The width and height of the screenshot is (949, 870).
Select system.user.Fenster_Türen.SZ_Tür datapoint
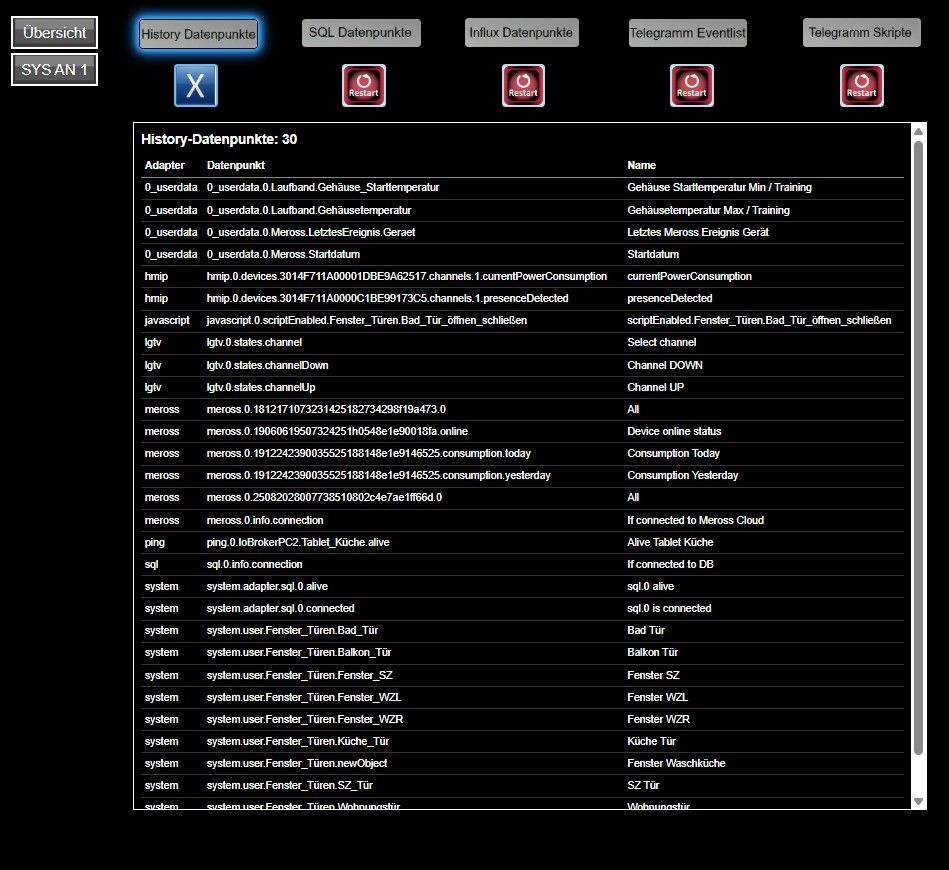pyautogui.click(x=289, y=785)
